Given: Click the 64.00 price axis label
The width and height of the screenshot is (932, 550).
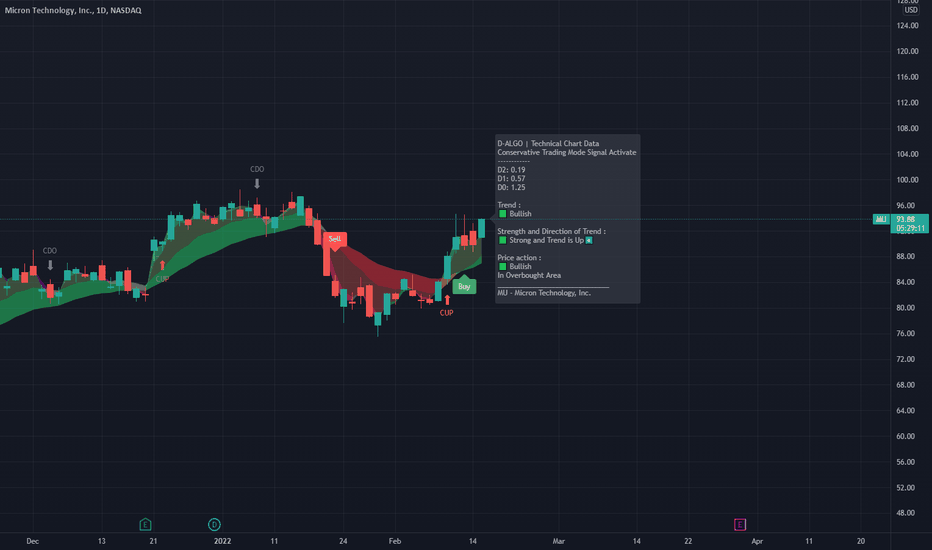Looking at the screenshot, I should pyautogui.click(x=907, y=410).
